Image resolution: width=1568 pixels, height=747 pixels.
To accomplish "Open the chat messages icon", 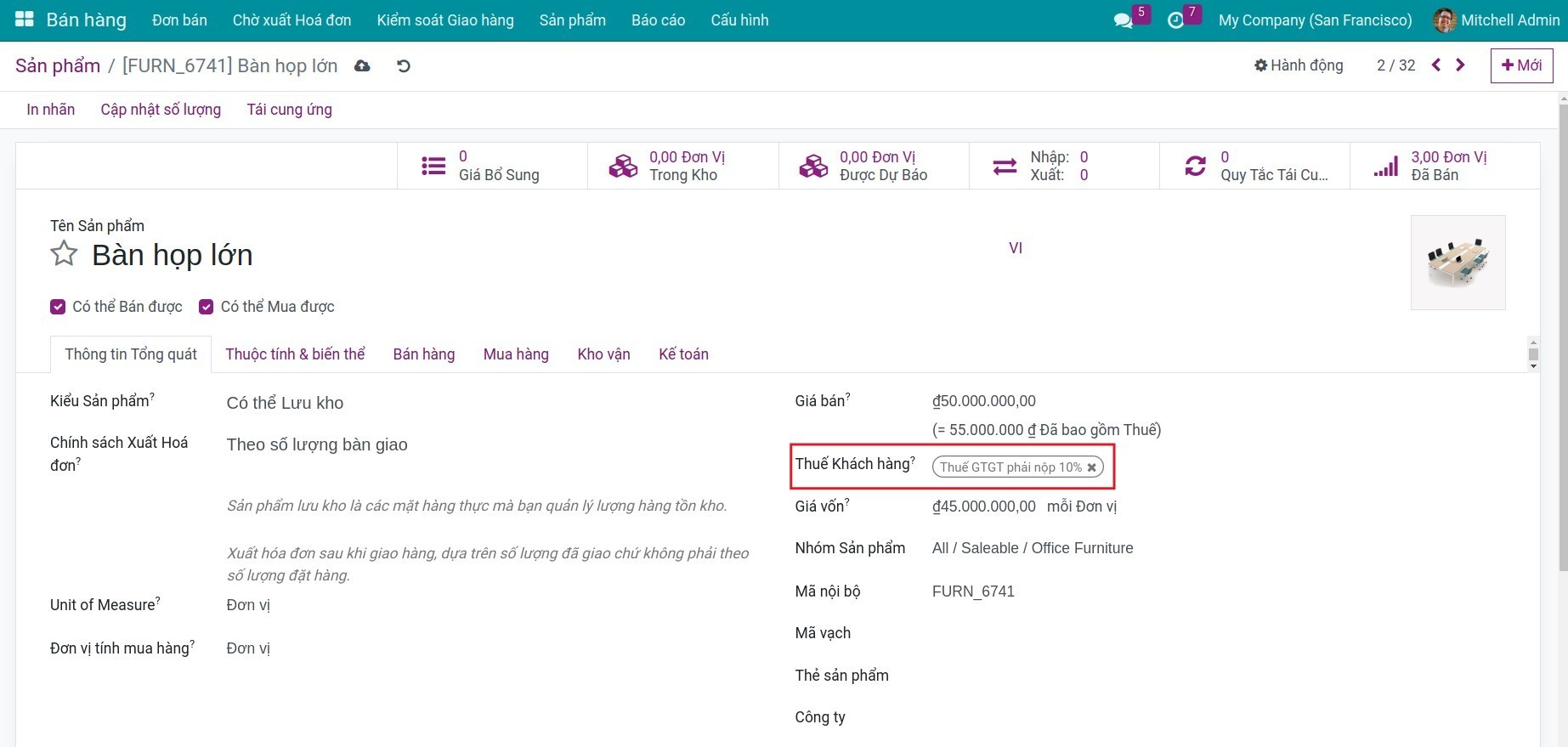I will point(1123,20).
